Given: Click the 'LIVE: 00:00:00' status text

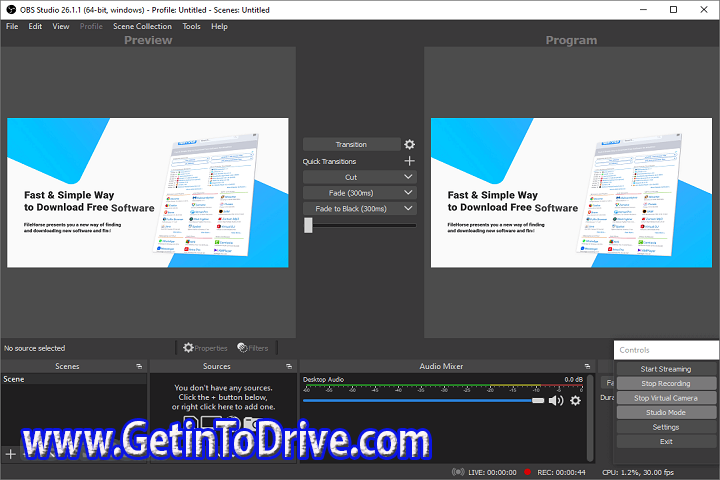Looking at the screenshot, I should pyautogui.click(x=492, y=472).
